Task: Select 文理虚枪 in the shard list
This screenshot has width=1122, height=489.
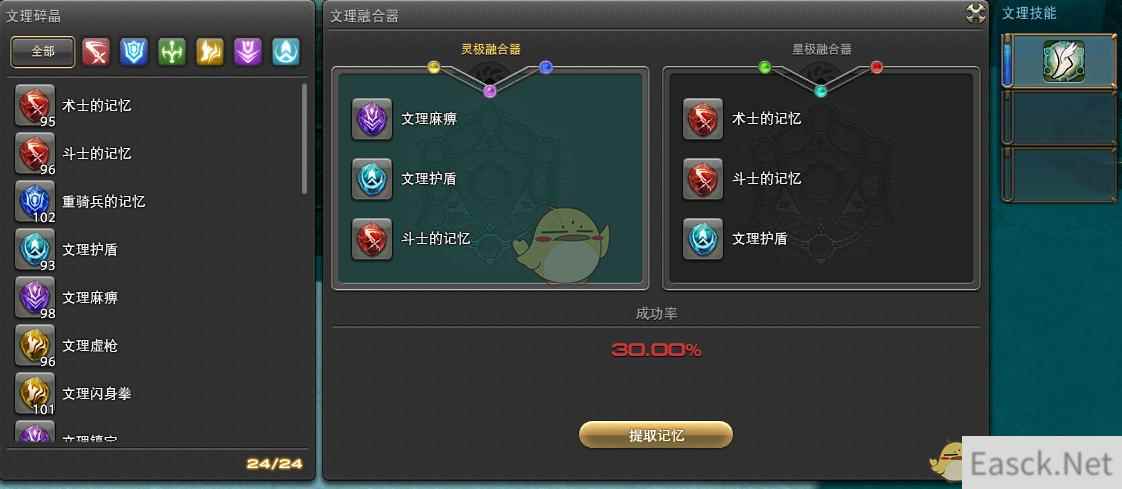Action: click(x=157, y=346)
